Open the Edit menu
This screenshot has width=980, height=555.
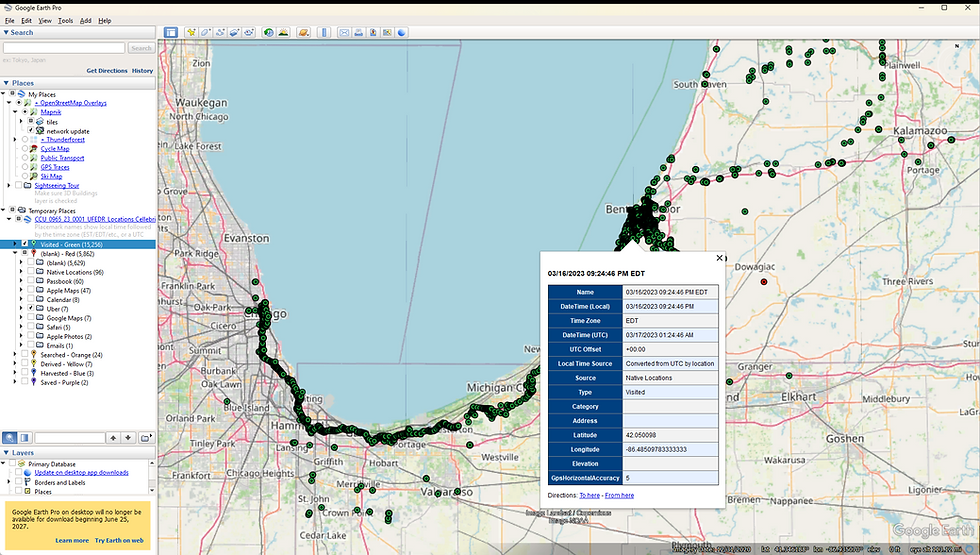[x=26, y=21]
